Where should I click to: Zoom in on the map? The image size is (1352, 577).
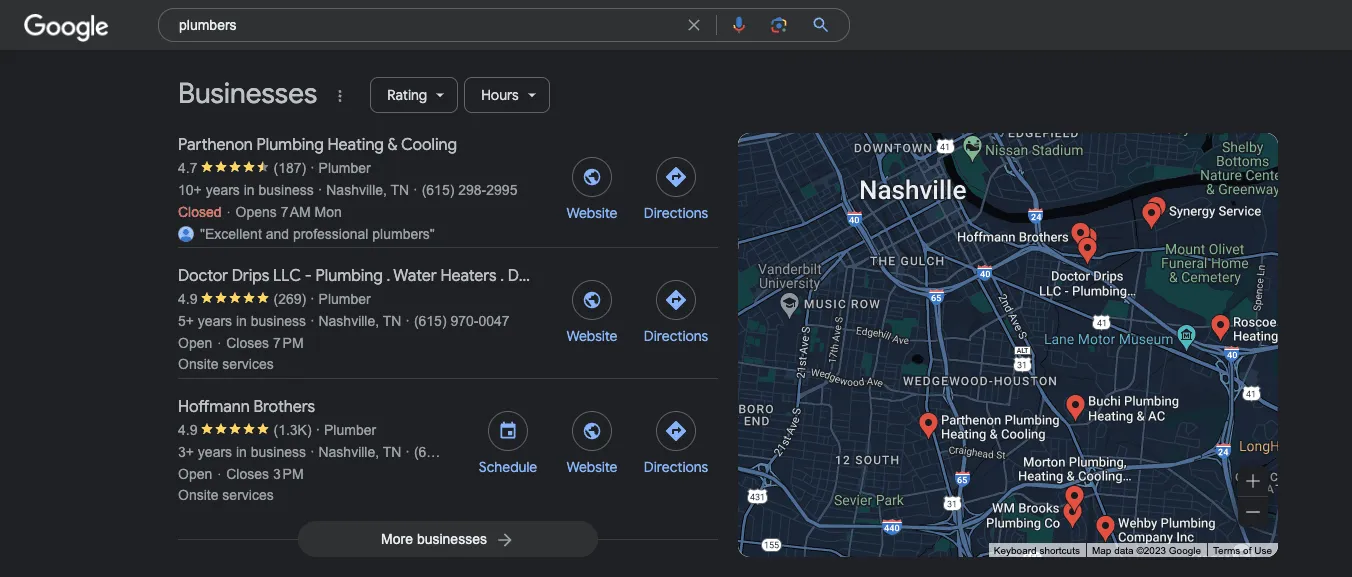(1252, 481)
